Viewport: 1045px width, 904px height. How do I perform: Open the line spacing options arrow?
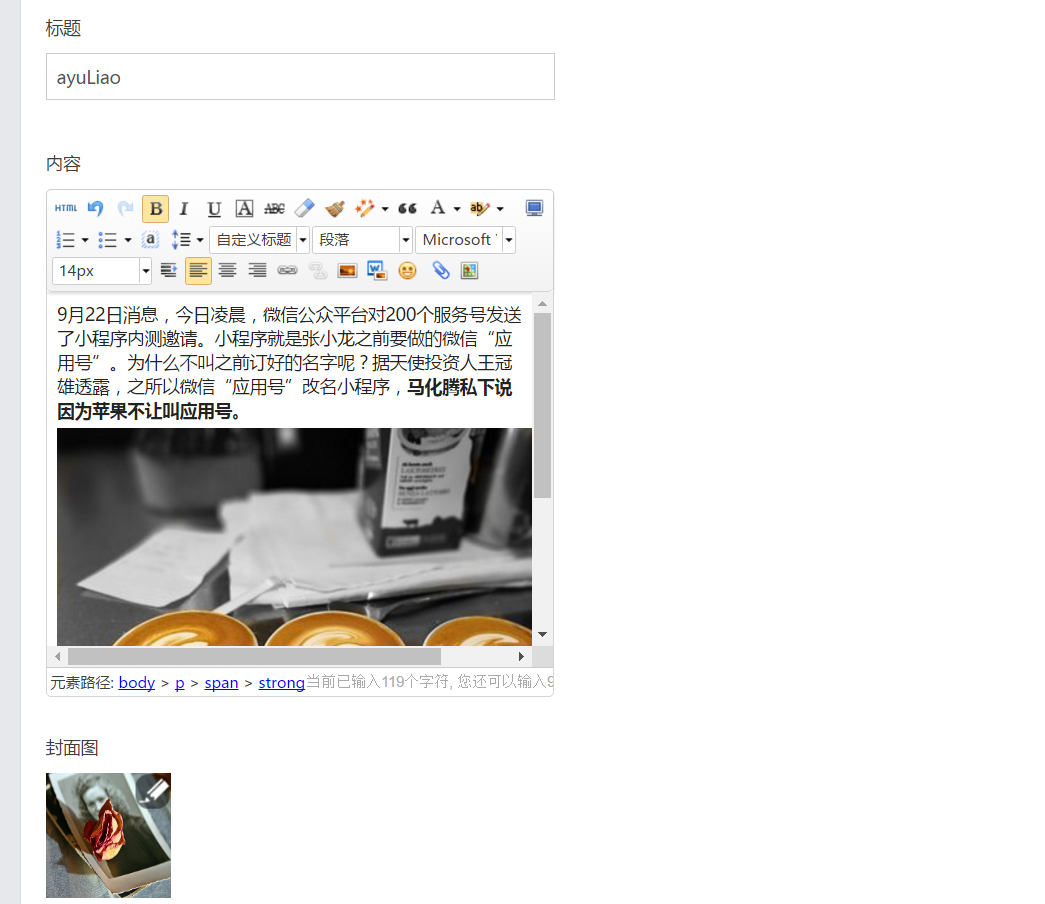tap(200, 240)
